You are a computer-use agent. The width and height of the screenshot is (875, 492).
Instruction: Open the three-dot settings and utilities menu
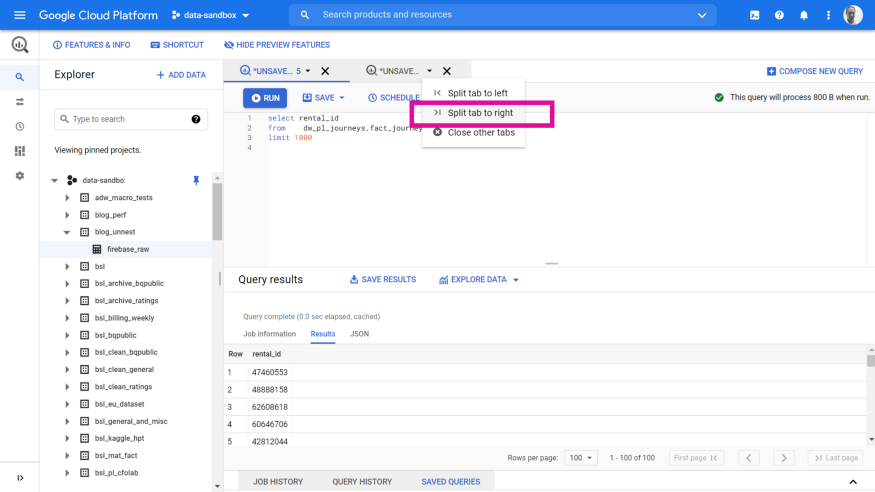[828, 15]
